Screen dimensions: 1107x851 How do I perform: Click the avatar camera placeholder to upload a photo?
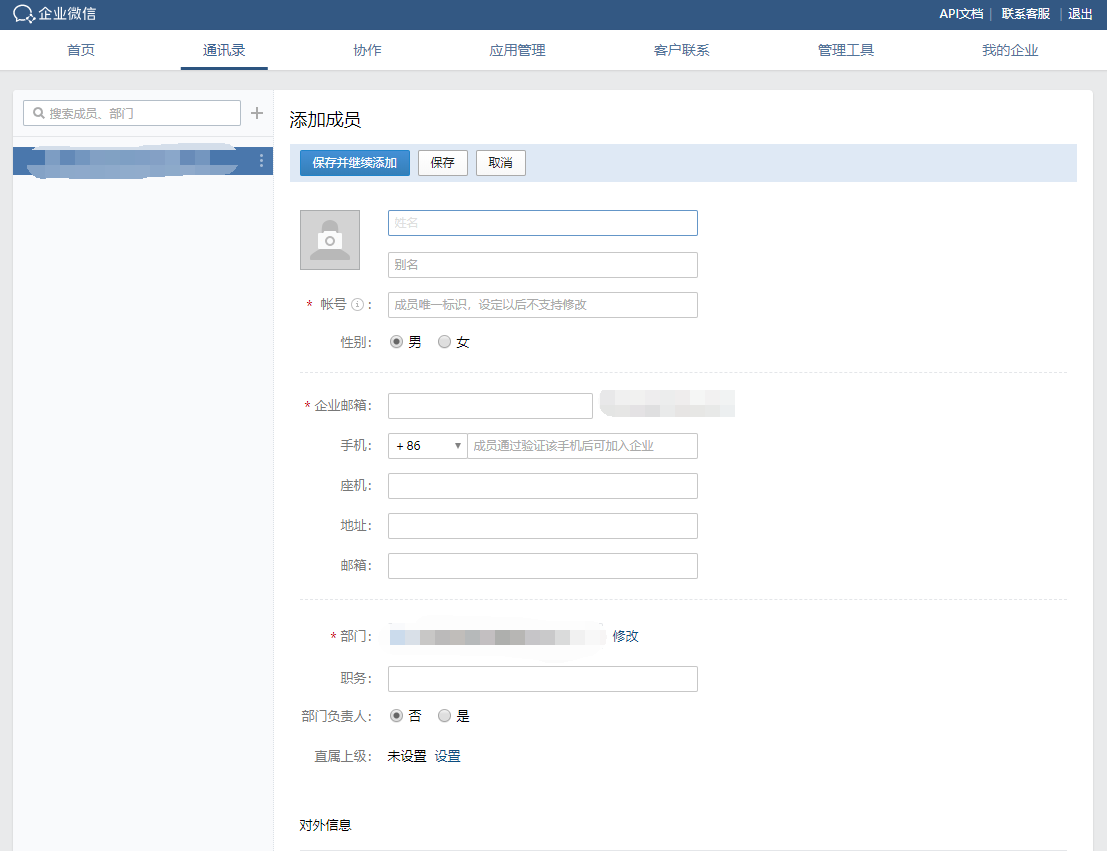[x=330, y=240]
